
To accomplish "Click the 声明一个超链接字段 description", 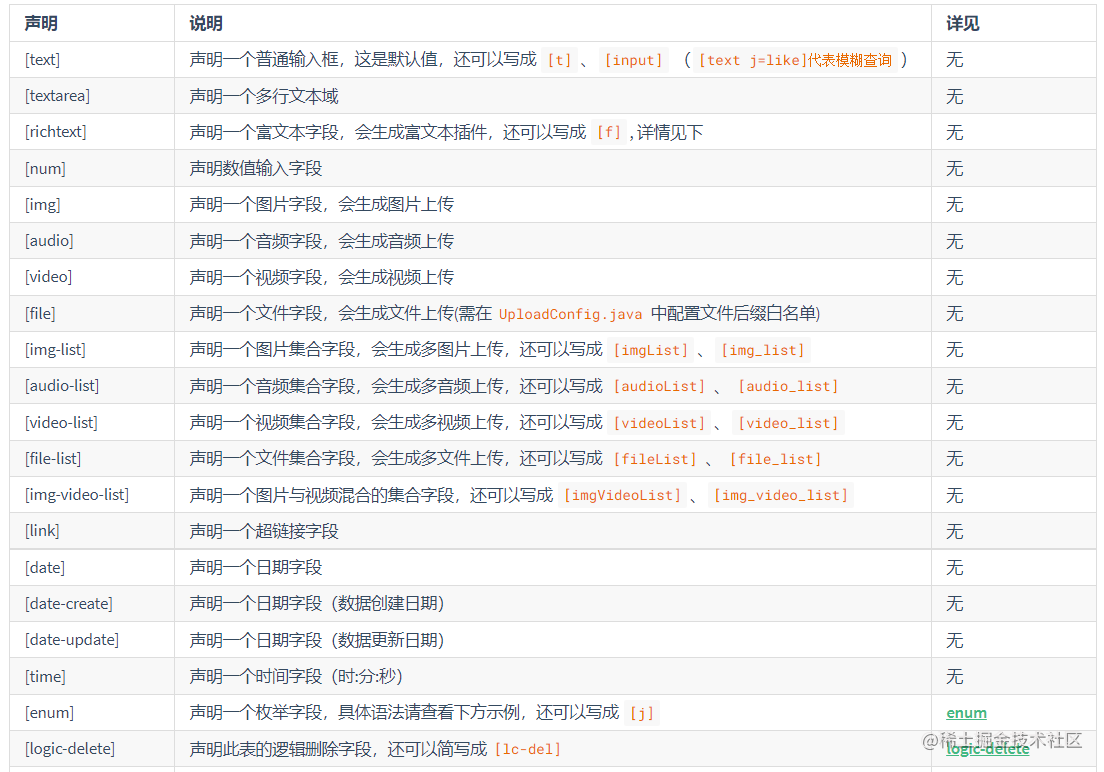I will point(264,531).
